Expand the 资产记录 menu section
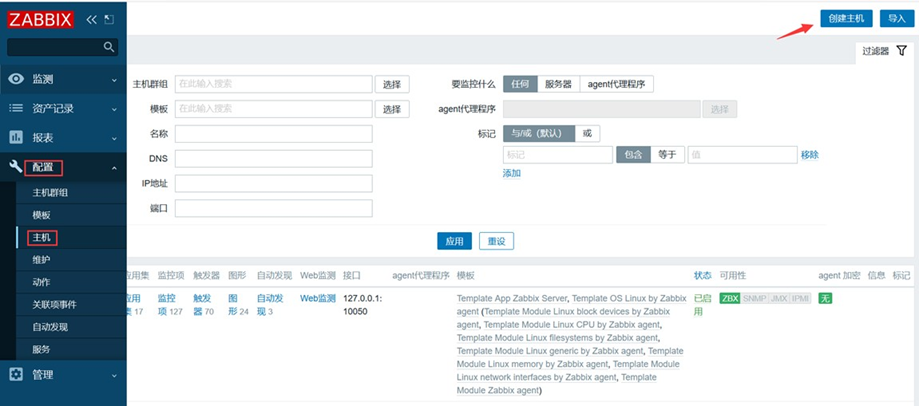This screenshot has width=919, height=406. pyautogui.click(x=114, y=109)
